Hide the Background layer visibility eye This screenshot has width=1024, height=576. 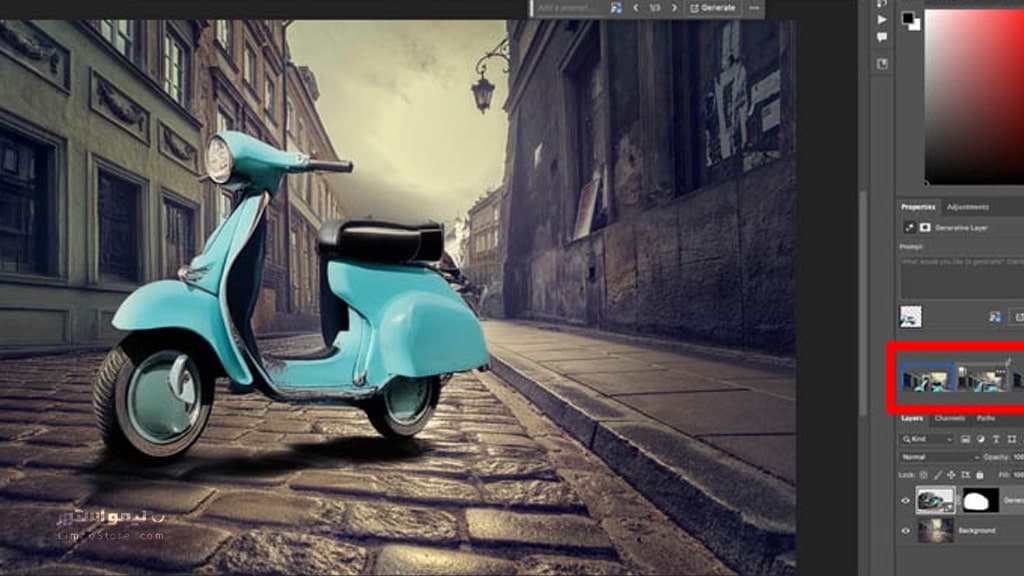click(x=905, y=531)
